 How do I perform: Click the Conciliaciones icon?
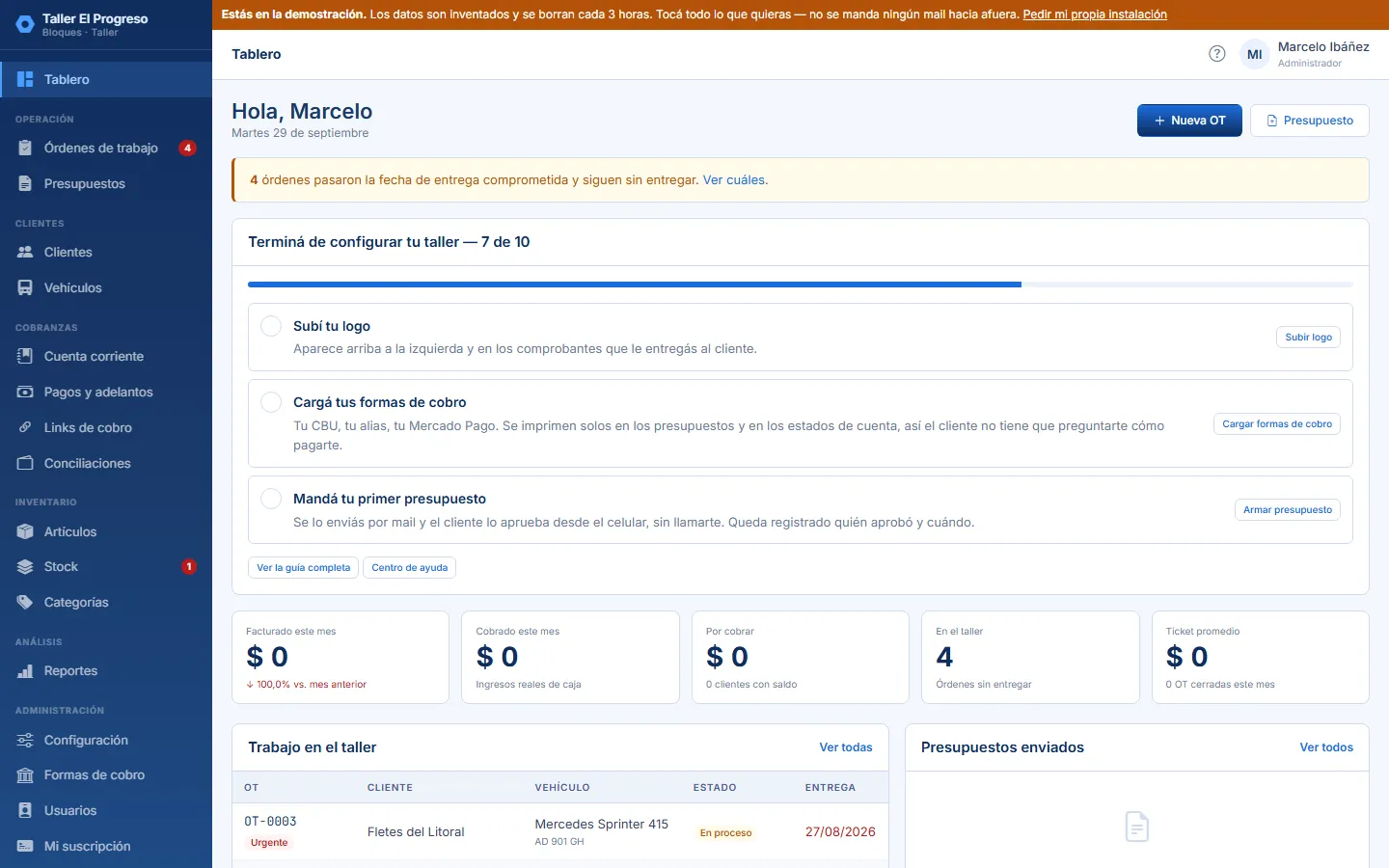(25, 463)
